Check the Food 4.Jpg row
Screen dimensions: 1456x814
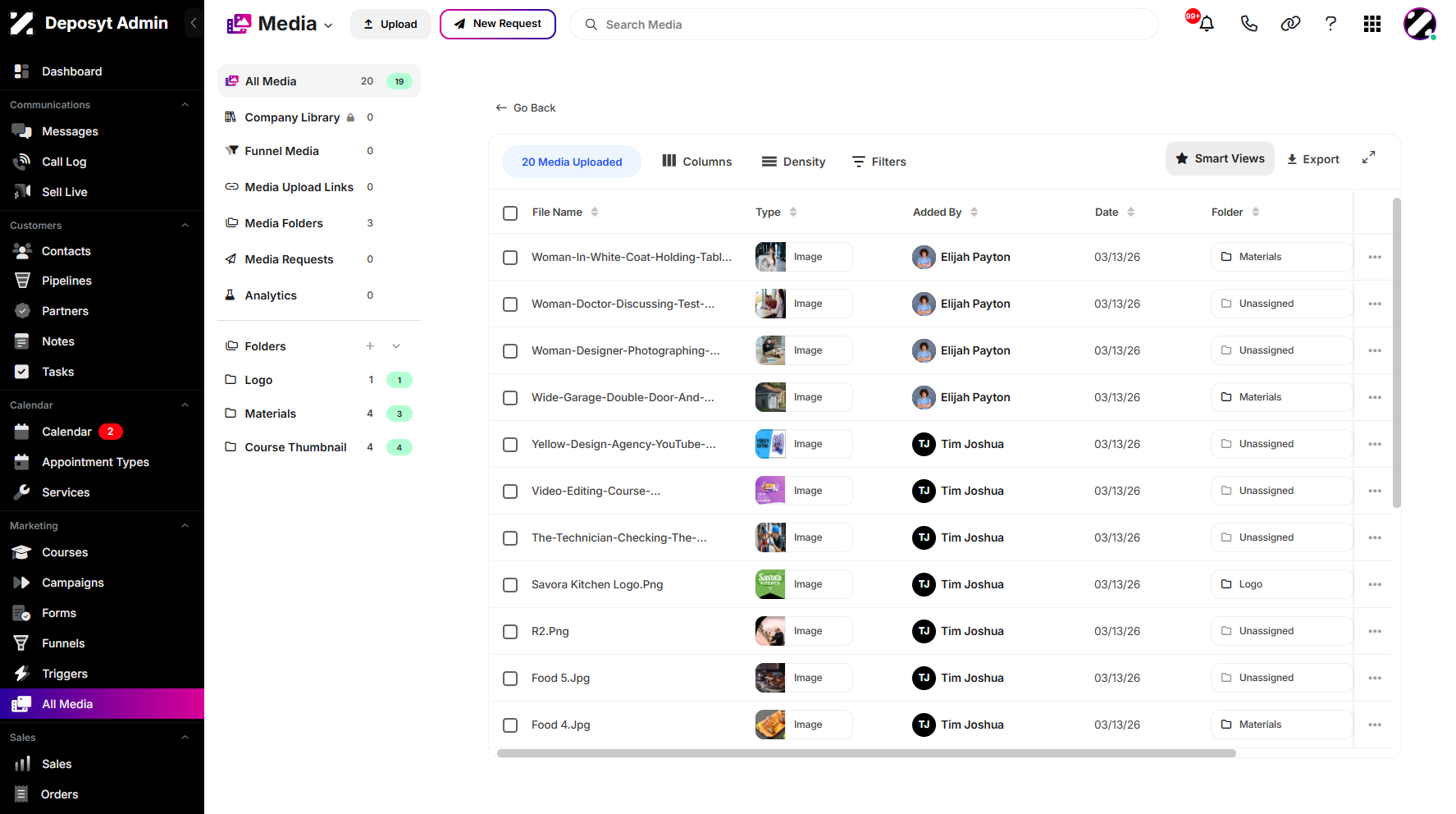click(510, 725)
